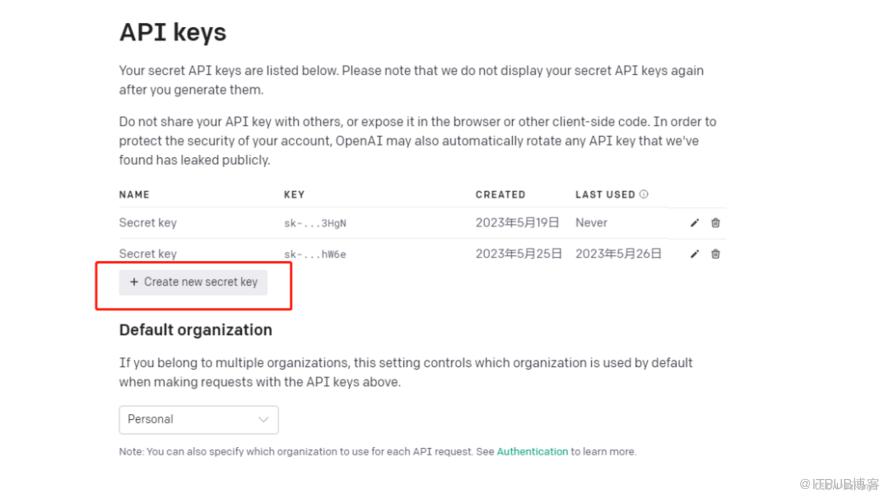The height and width of the screenshot is (499, 889).
Task: Click the info icon beside LAST USED
Action: (644, 194)
